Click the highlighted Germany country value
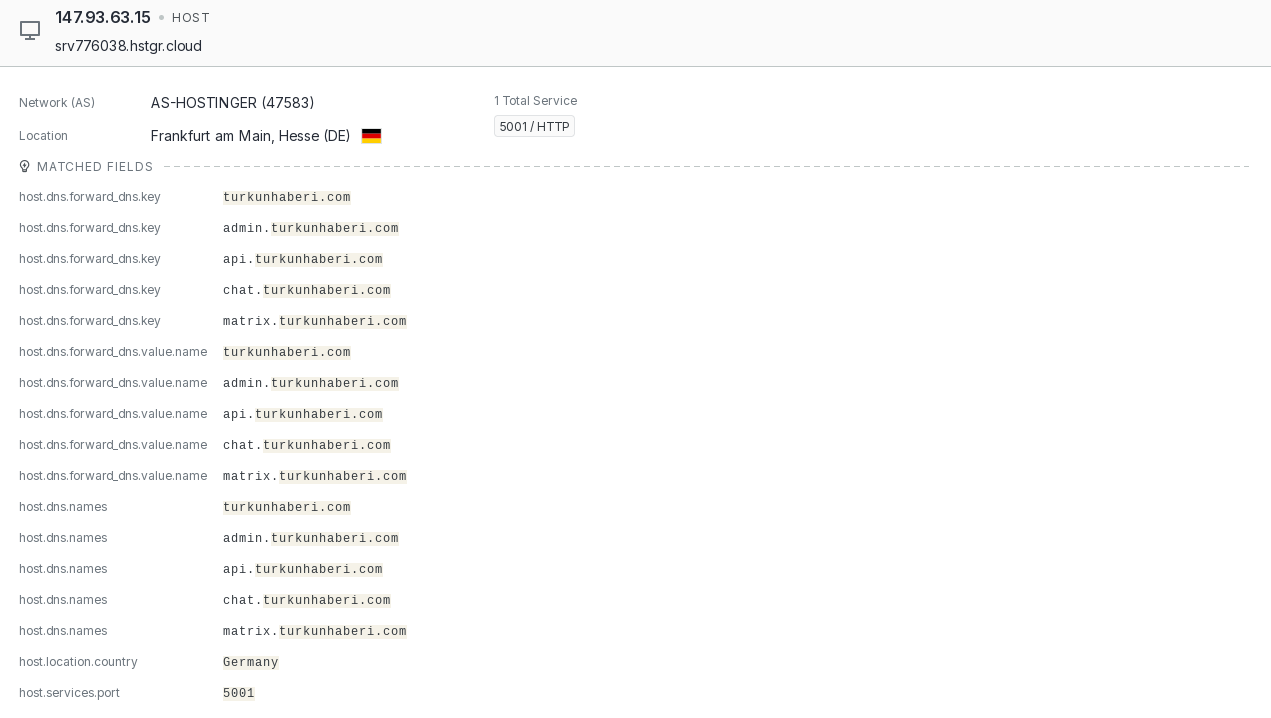The width and height of the screenshot is (1271, 718). click(250, 663)
